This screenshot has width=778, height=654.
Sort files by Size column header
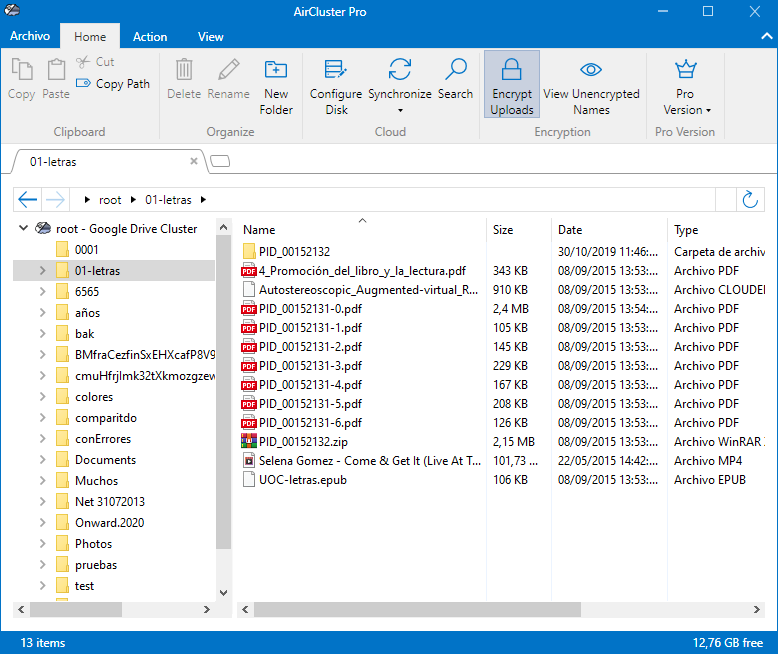coord(503,230)
